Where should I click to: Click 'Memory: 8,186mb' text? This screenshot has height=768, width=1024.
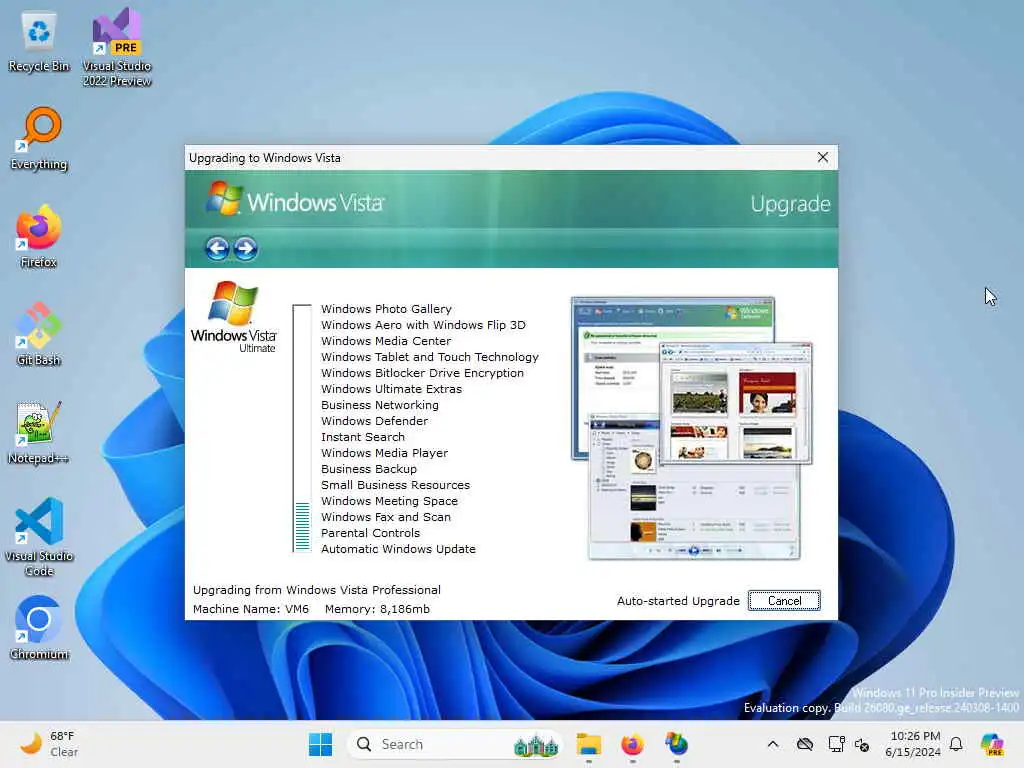(x=377, y=609)
